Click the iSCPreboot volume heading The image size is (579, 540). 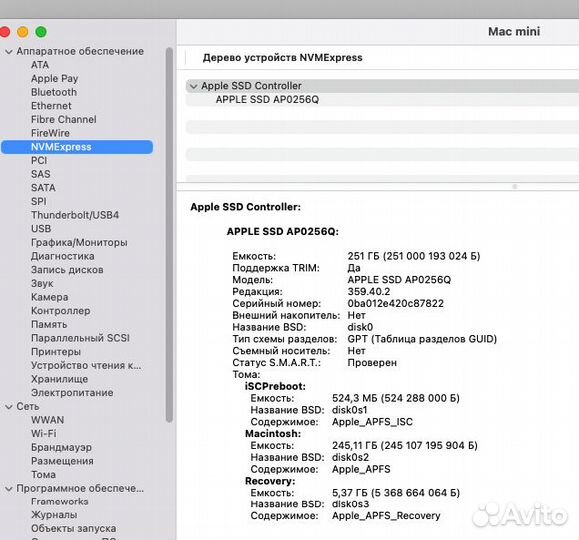[x=275, y=387]
